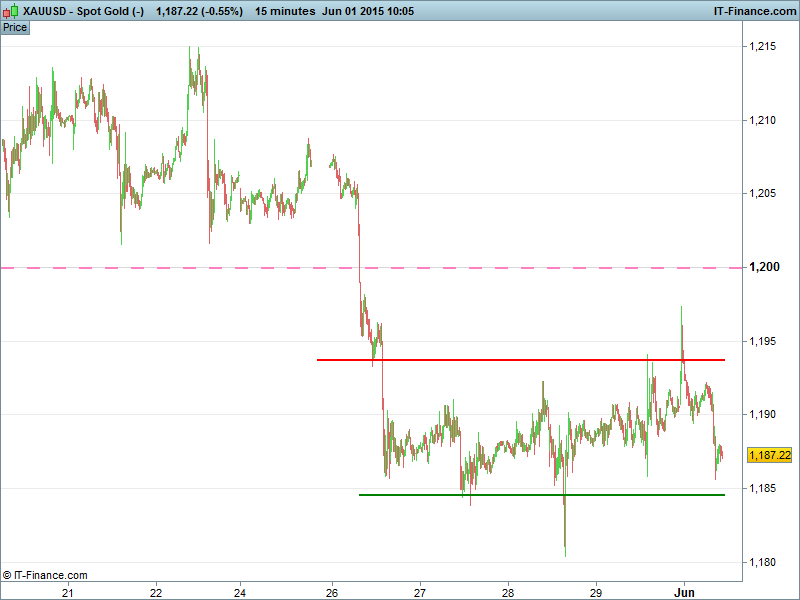800x600 pixels.
Task: Click the 28 date label on time axis
Action: [508, 591]
